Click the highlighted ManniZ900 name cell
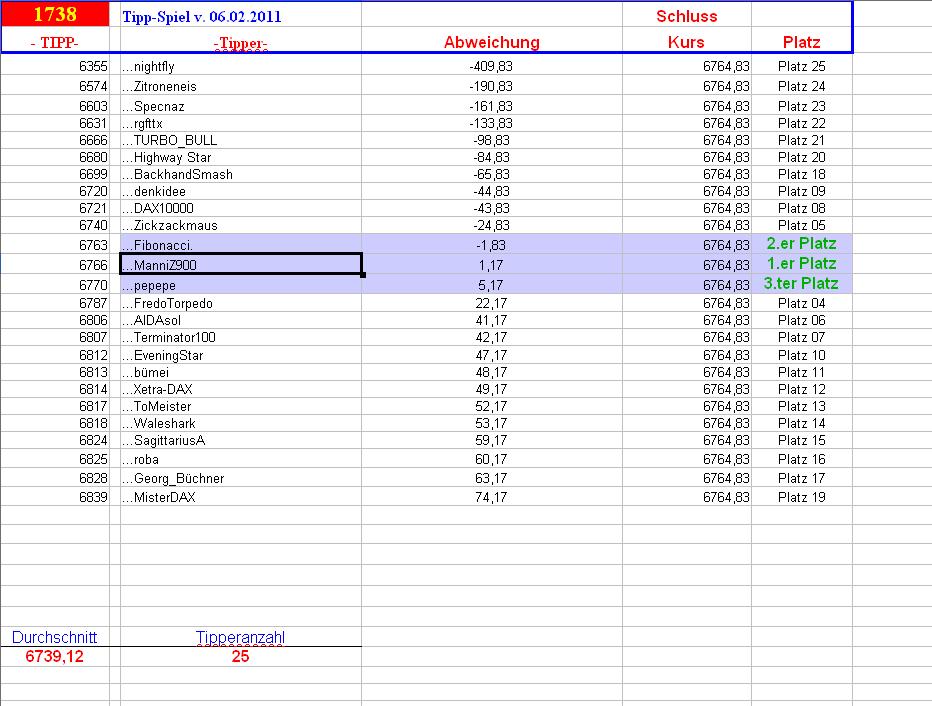Screen dimensions: 932x706 pos(240,264)
